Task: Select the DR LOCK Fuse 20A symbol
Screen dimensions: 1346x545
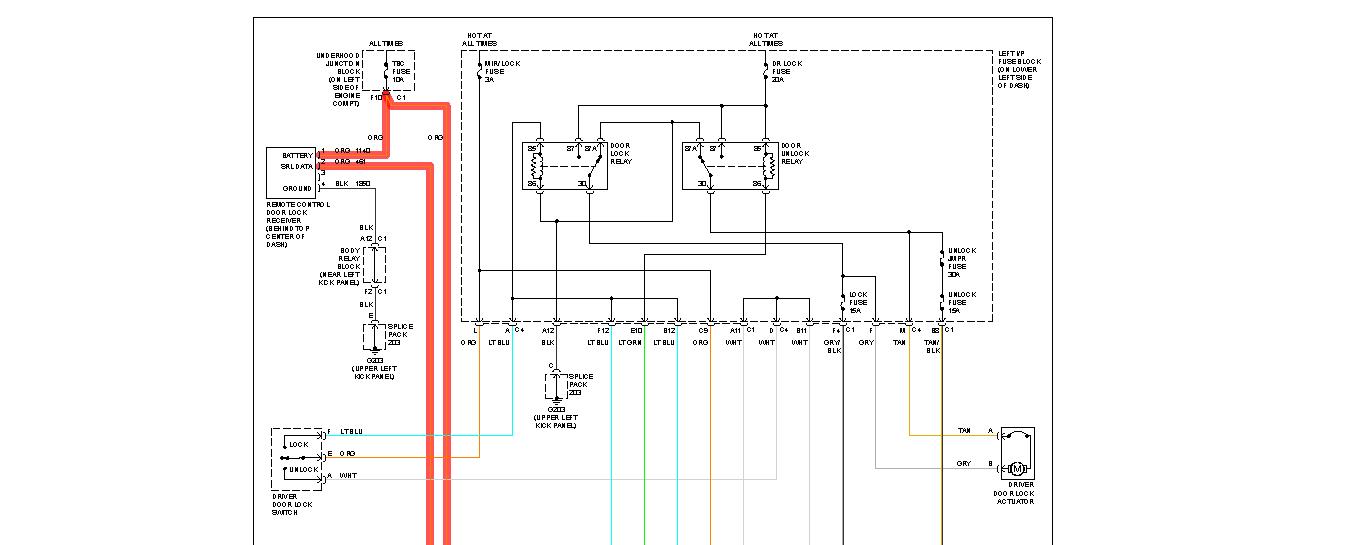Action: [x=765, y=69]
